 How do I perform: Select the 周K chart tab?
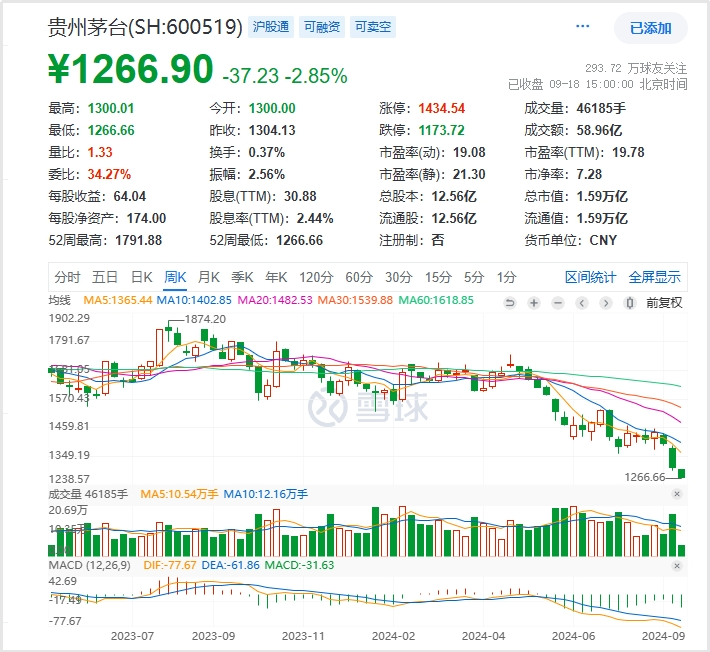[175, 277]
